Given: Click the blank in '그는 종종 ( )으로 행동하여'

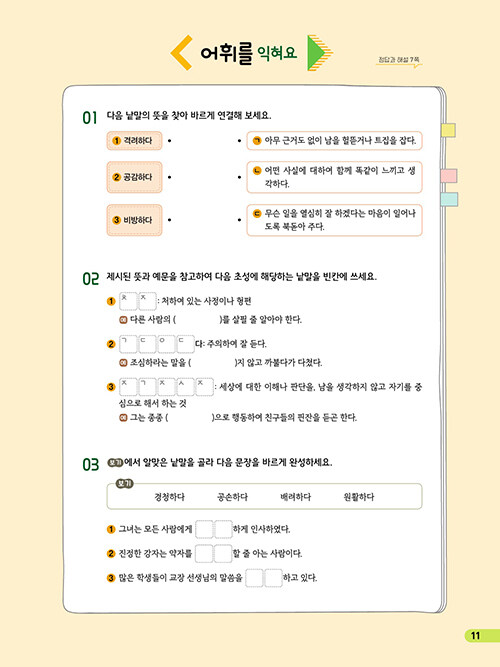Looking at the screenshot, I should point(189,418).
